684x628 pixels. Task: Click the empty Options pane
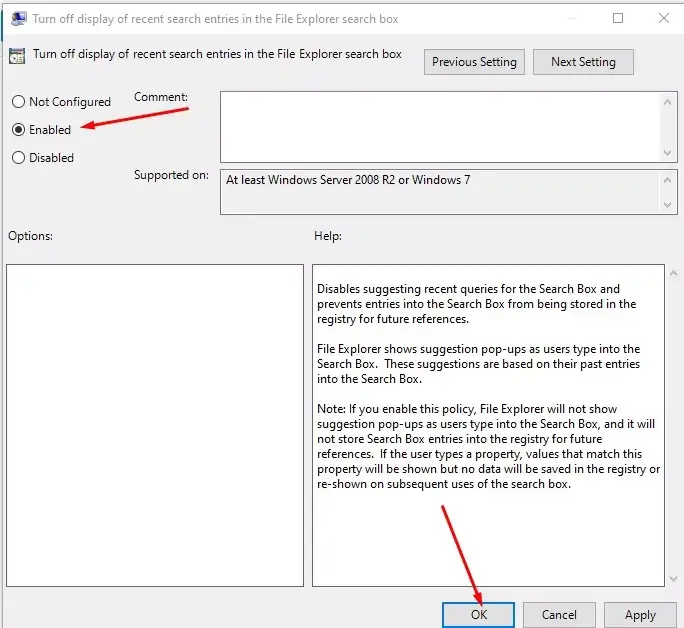pyautogui.click(x=155, y=425)
